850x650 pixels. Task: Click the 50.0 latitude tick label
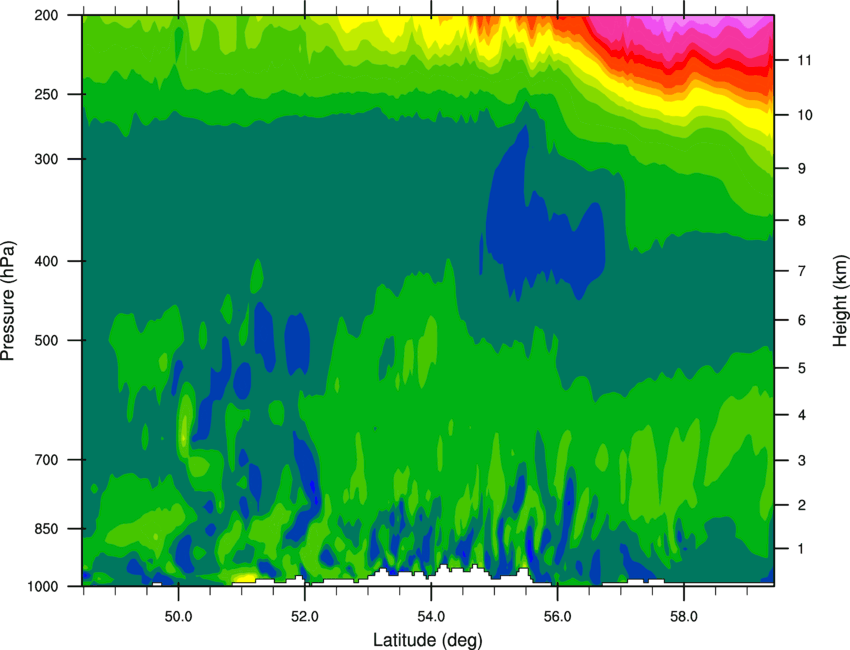pyautogui.click(x=179, y=617)
